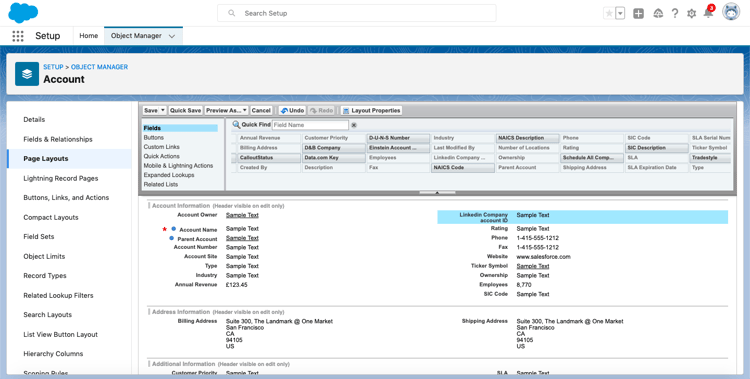This screenshot has width=750, height=379.
Task: Click the greyed Redo button
Action: tap(321, 111)
